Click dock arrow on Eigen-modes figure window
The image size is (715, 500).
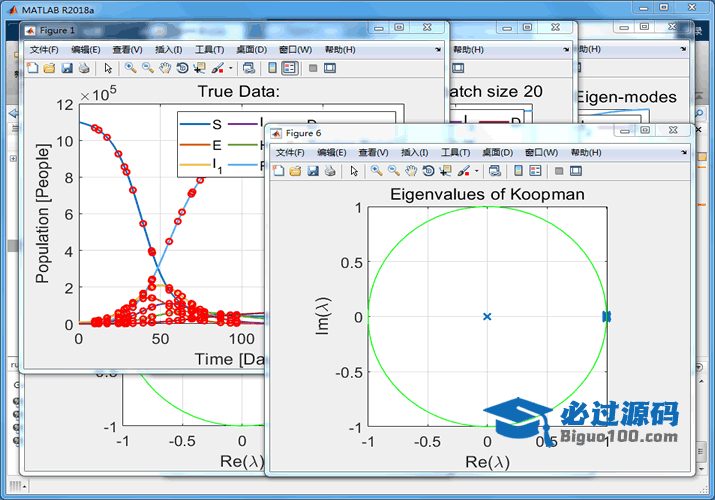tap(683, 49)
